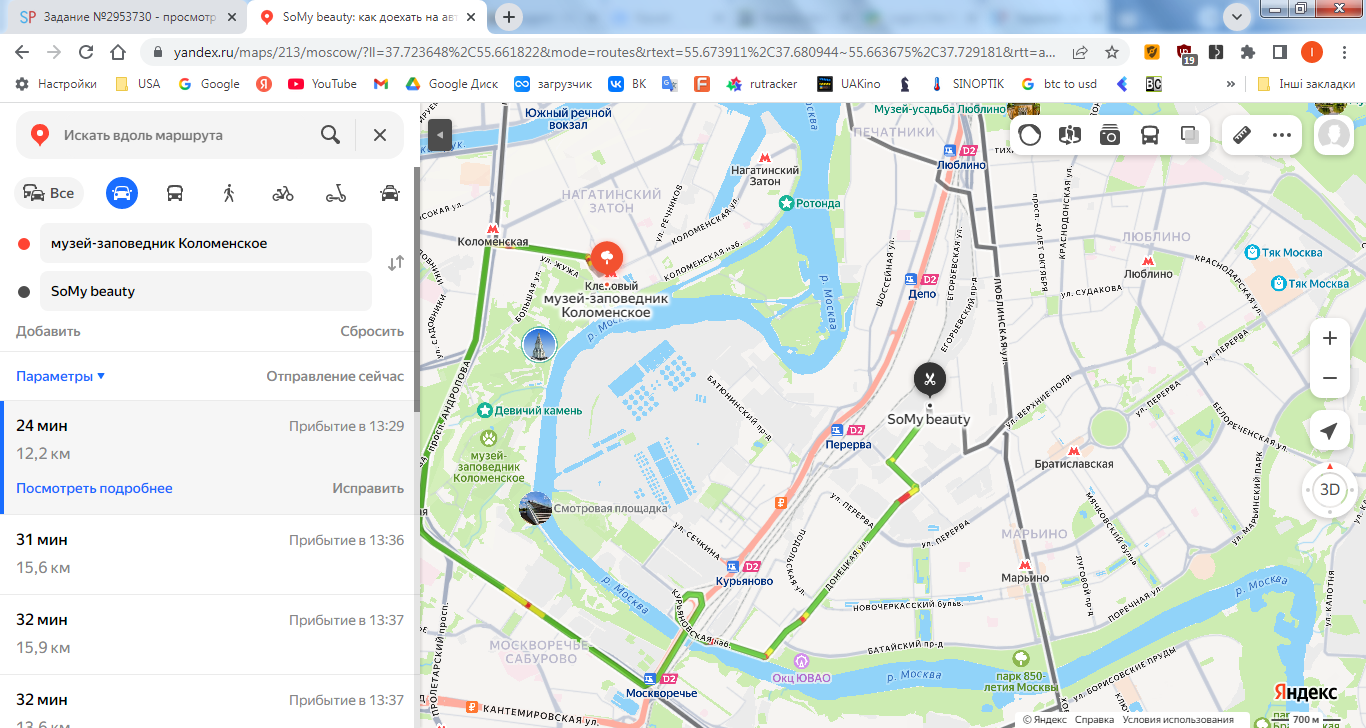This screenshot has width=1366, height=728.
Task: Open Посмотреть подробнее route details
Action: pyautogui.click(x=94, y=488)
